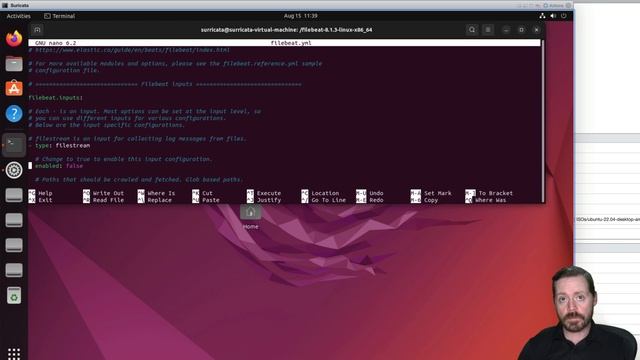Click 'Paths that should be crawled' comment
Screen dimensions: 640x360
pyautogui.click(x=139, y=180)
